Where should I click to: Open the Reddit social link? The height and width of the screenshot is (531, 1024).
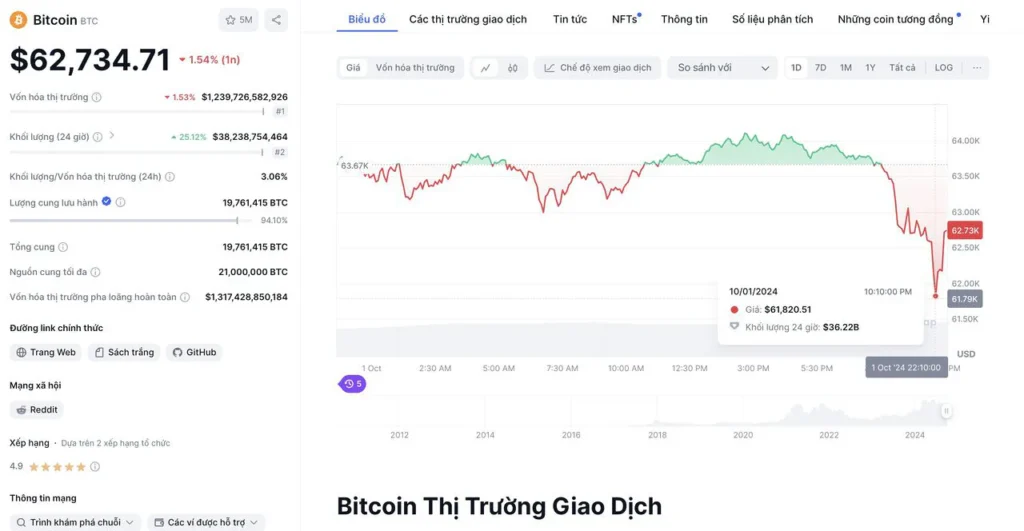point(37,410)
